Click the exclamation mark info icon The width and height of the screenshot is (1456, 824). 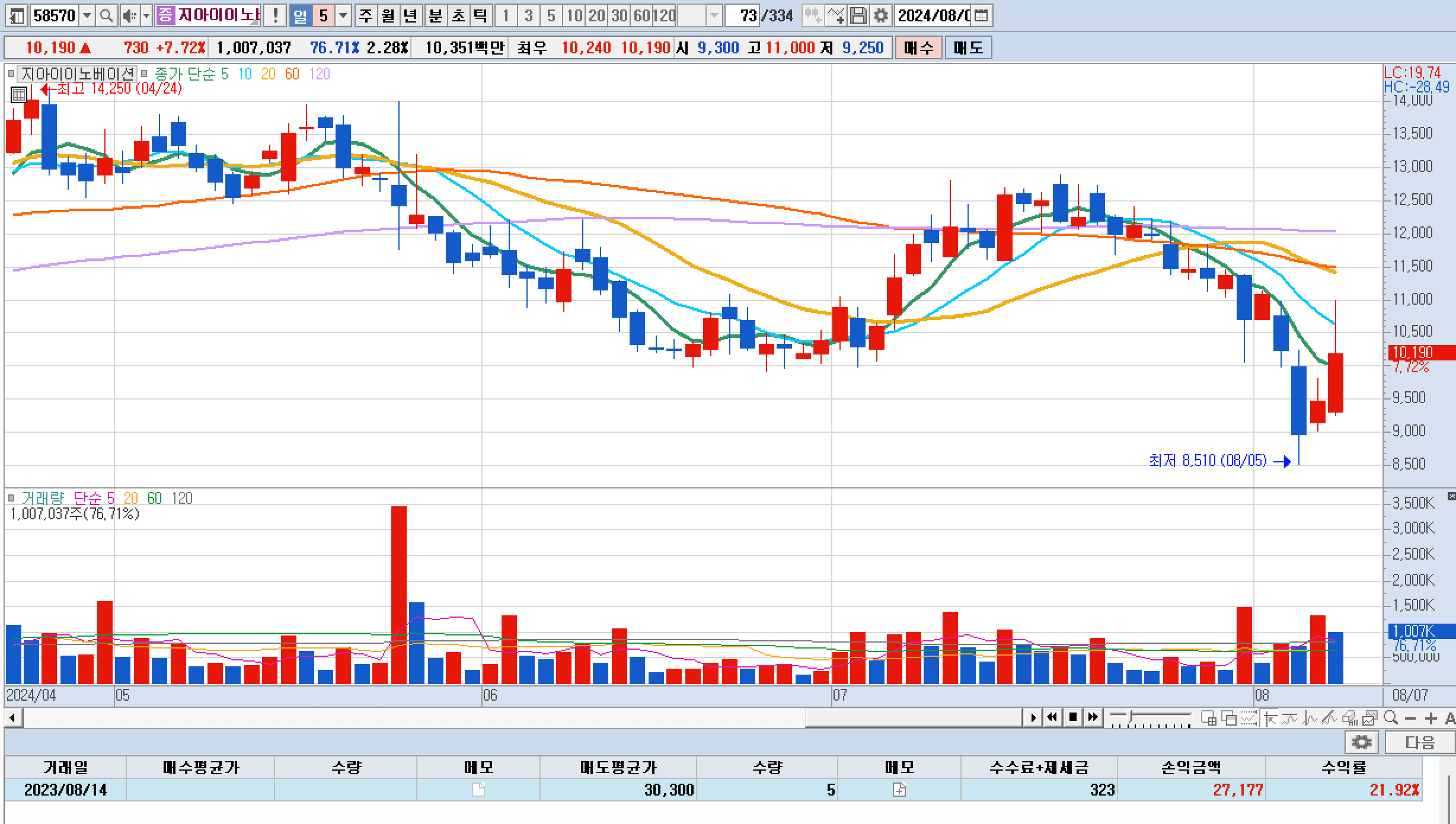(275, 16)
